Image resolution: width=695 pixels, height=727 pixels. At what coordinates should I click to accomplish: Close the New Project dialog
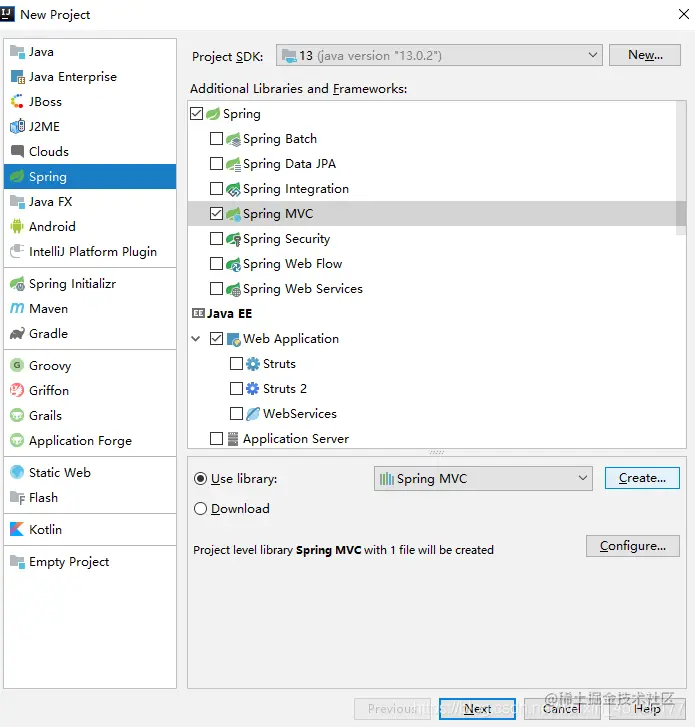683,14
